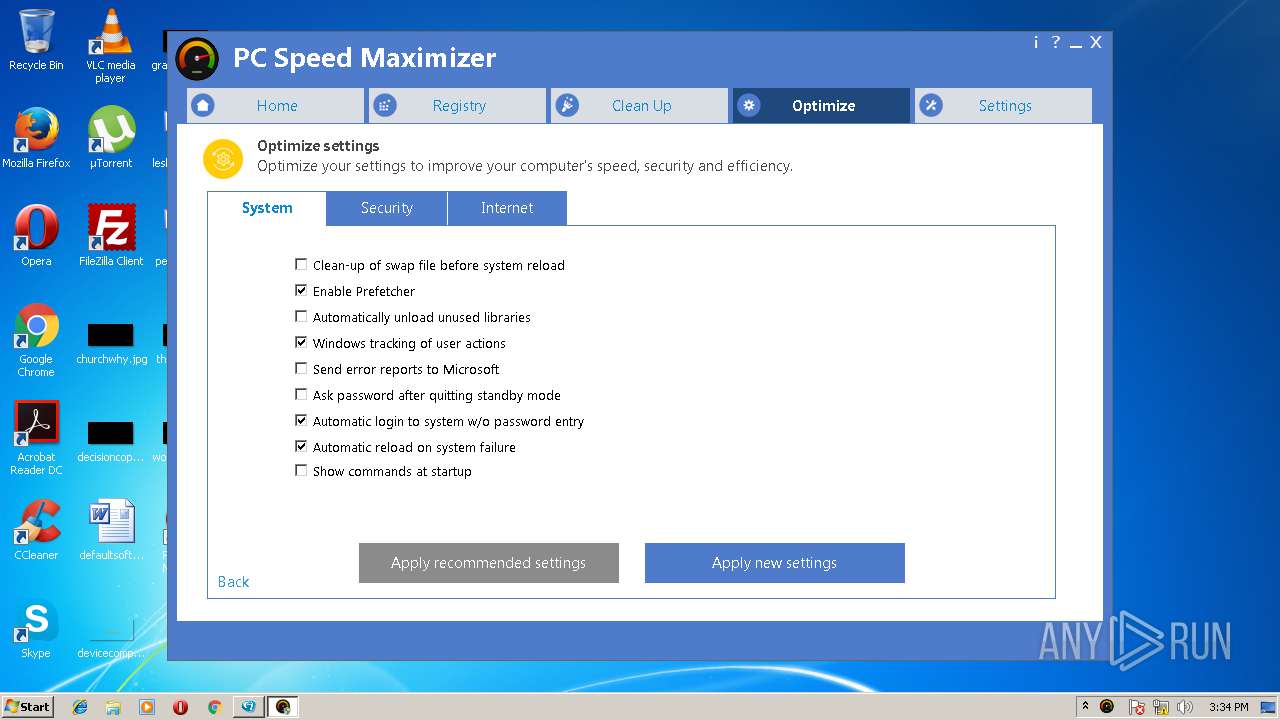
Task: Select the Security sub-tab
Action: [387, 208]
